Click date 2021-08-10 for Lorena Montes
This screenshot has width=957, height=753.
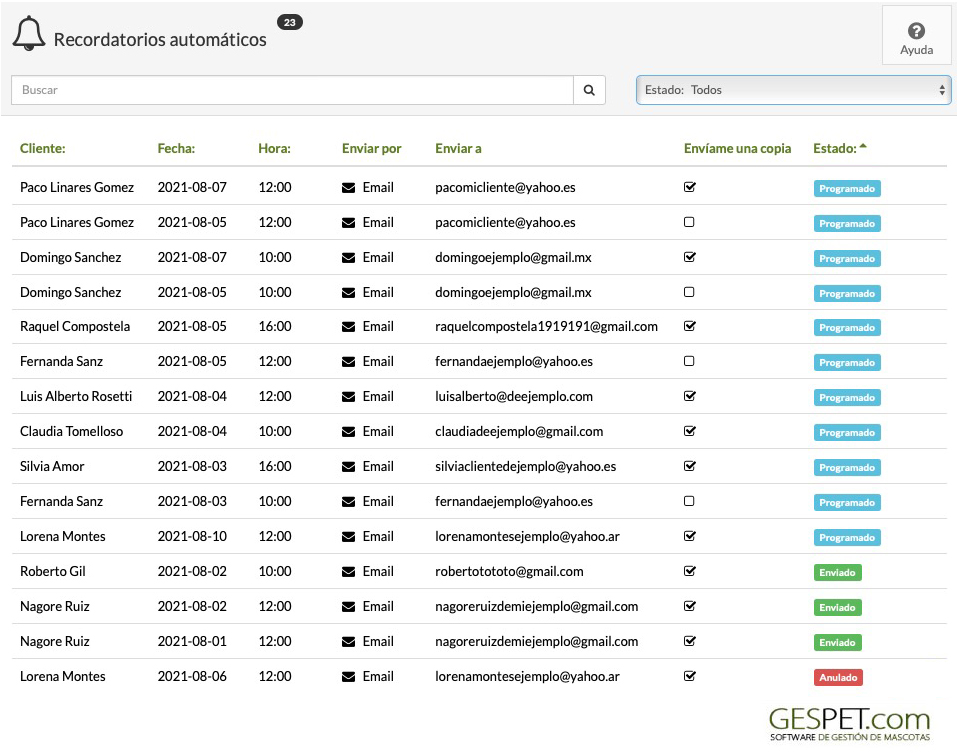pyautogui.click(x=192, y=536)
